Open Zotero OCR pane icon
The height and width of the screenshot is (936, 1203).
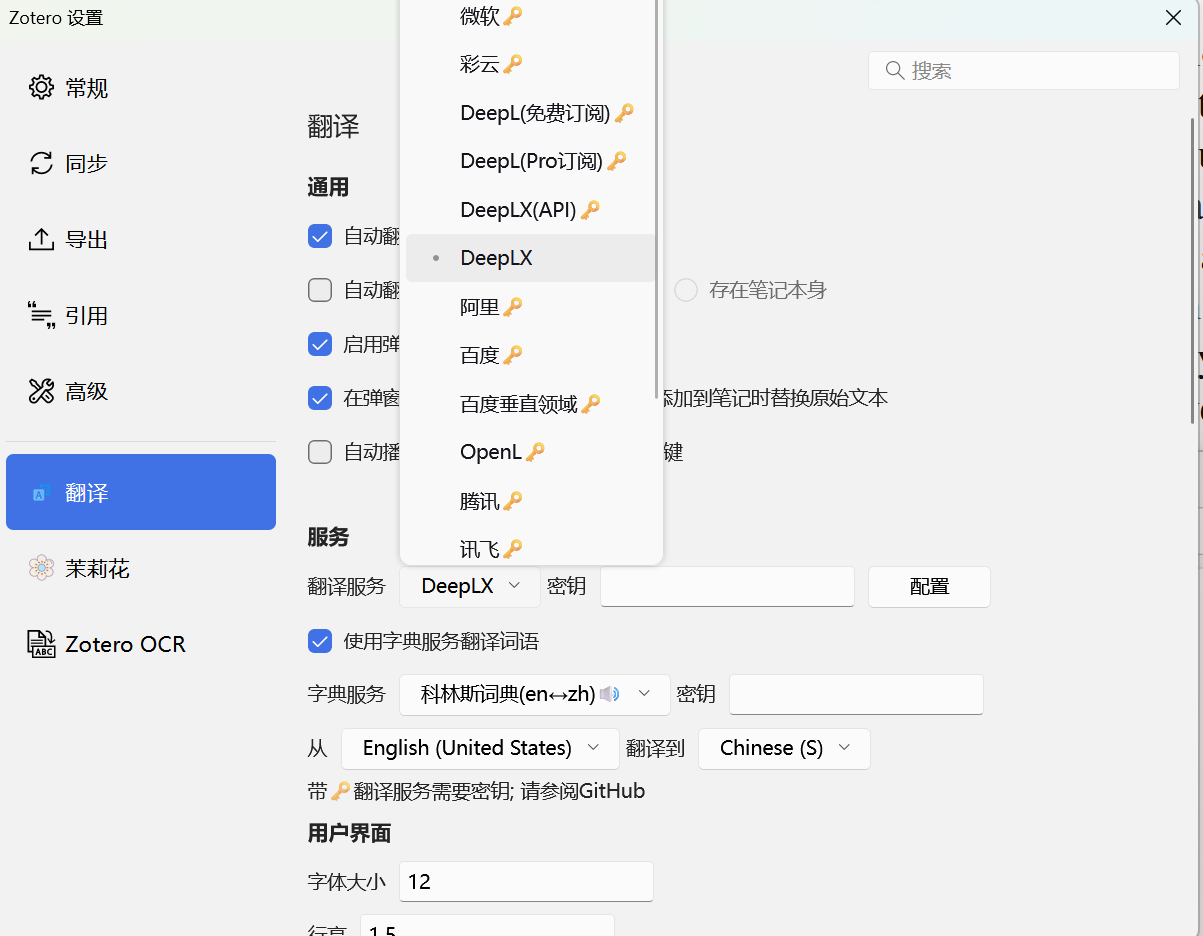tap(41, 644)
